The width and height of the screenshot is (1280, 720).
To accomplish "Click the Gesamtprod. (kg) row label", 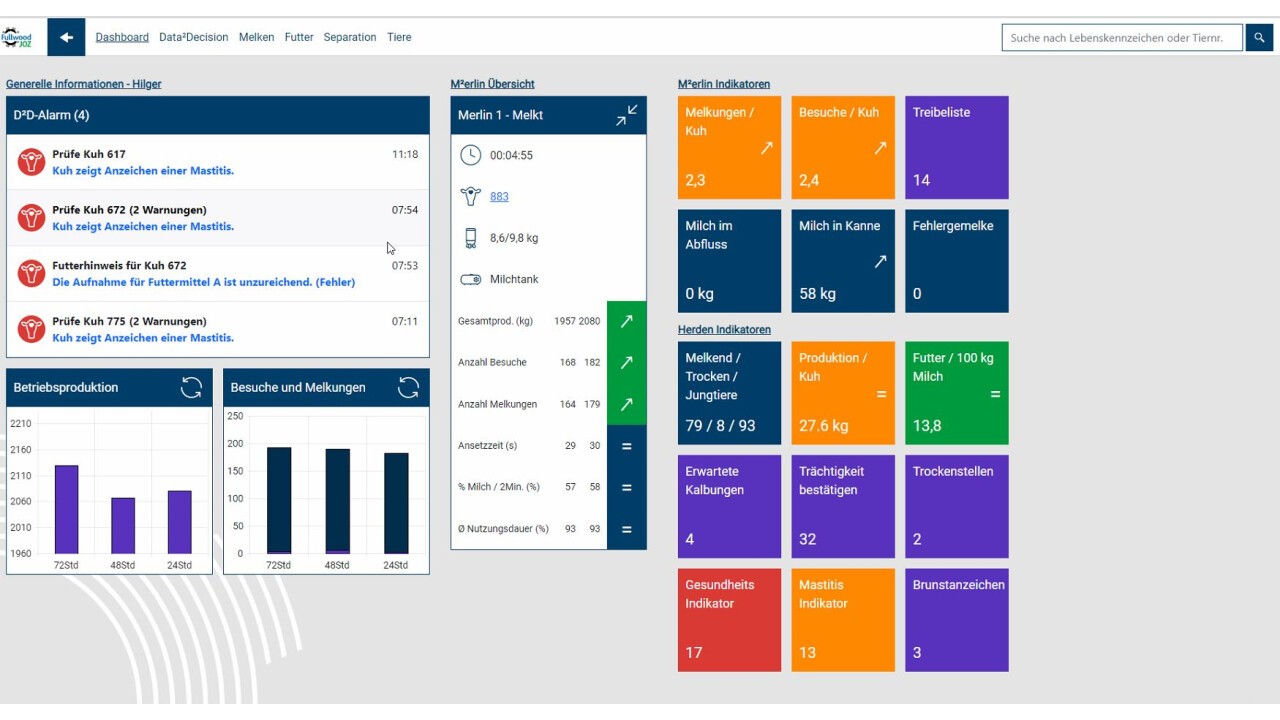I will 495,321.
